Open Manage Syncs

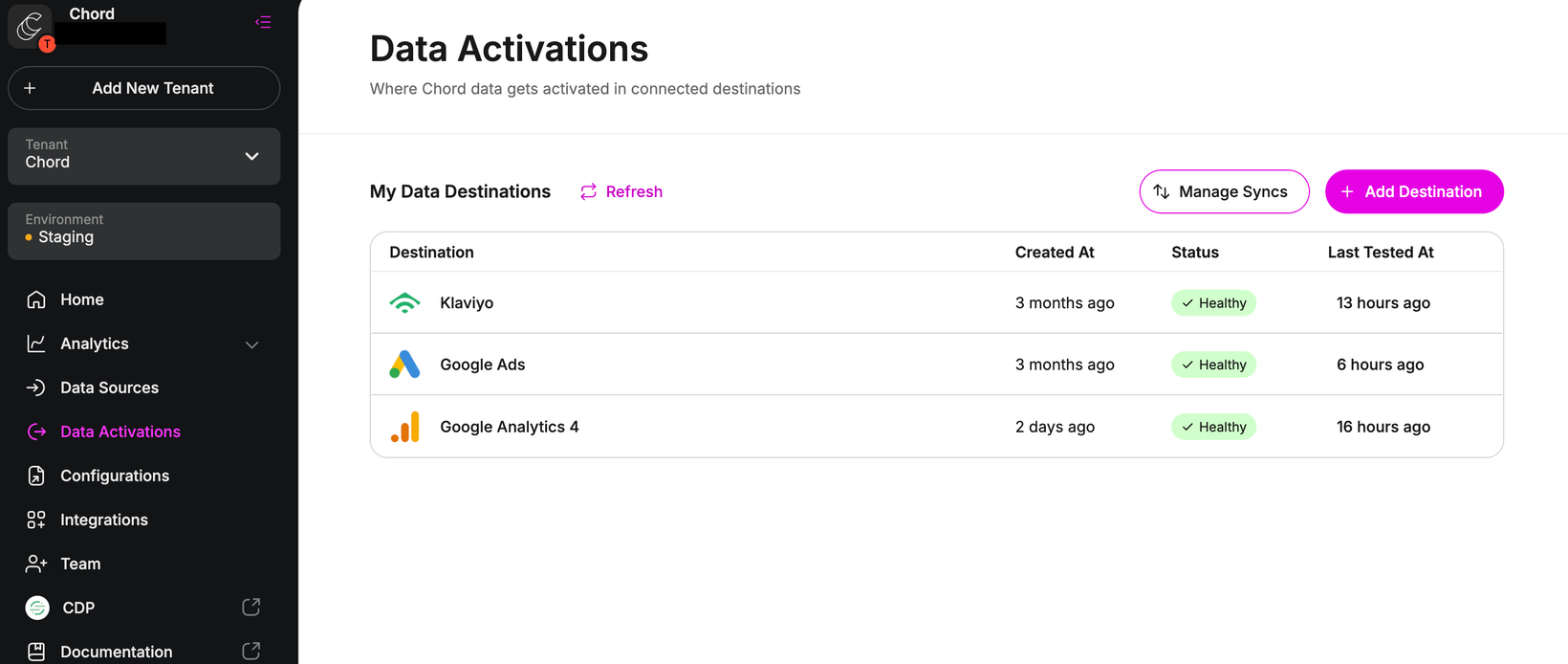(x=1224, y=191)
